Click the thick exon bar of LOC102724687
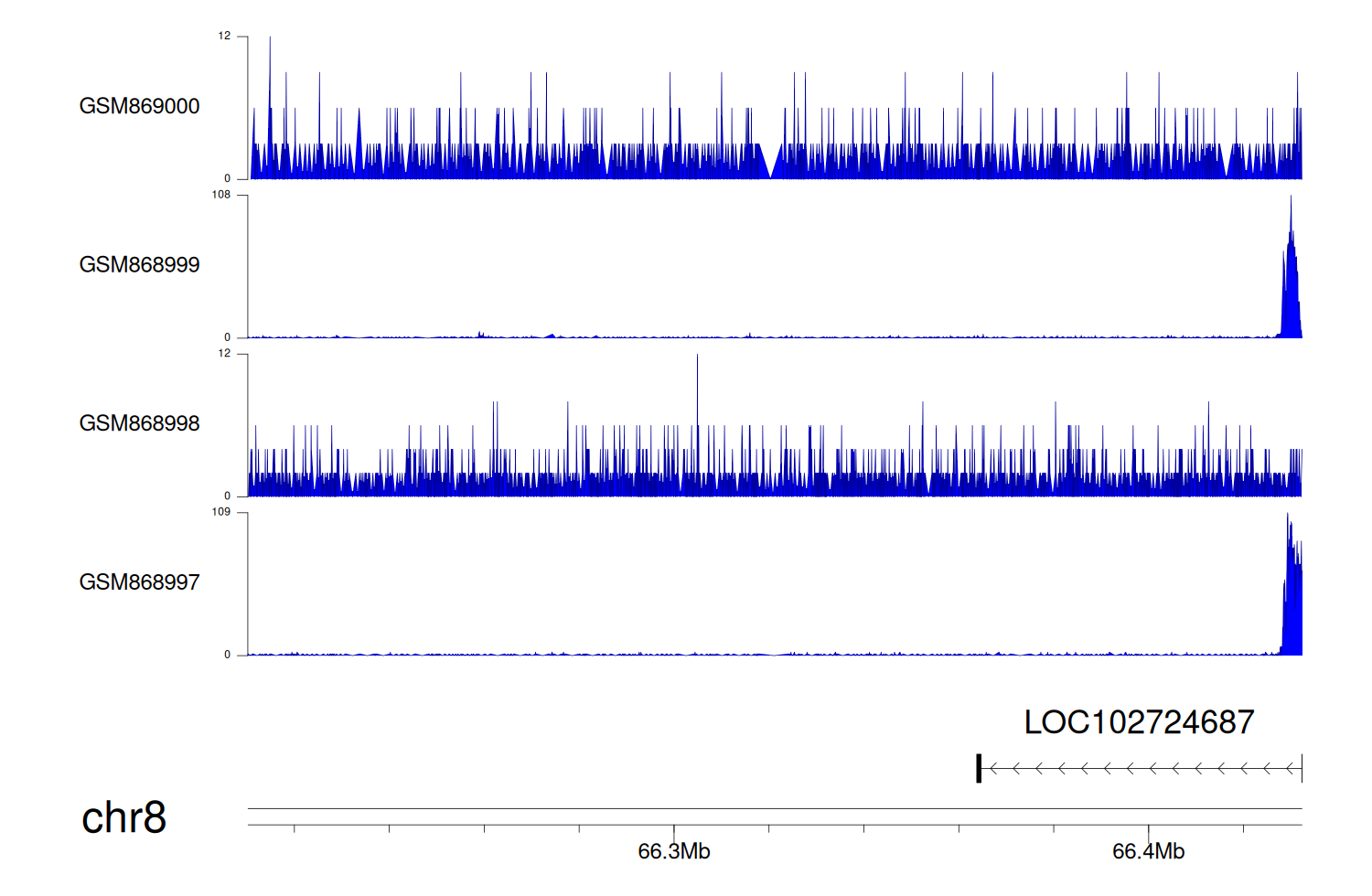 (x=979, y=768)
